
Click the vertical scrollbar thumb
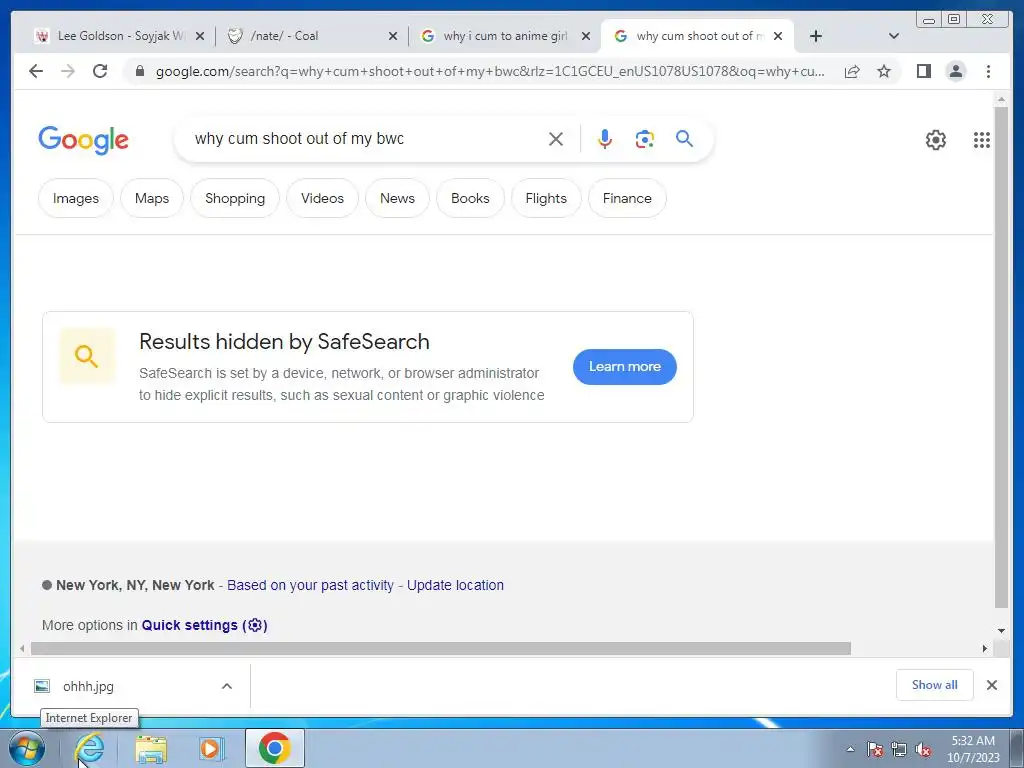pos(1001,356)
